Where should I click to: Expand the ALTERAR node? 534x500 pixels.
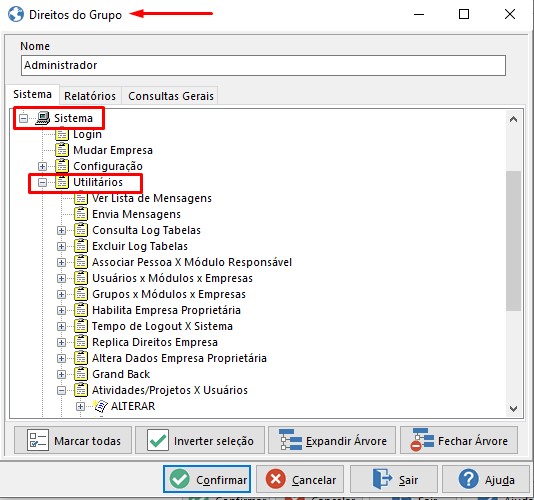click(80, 406)
